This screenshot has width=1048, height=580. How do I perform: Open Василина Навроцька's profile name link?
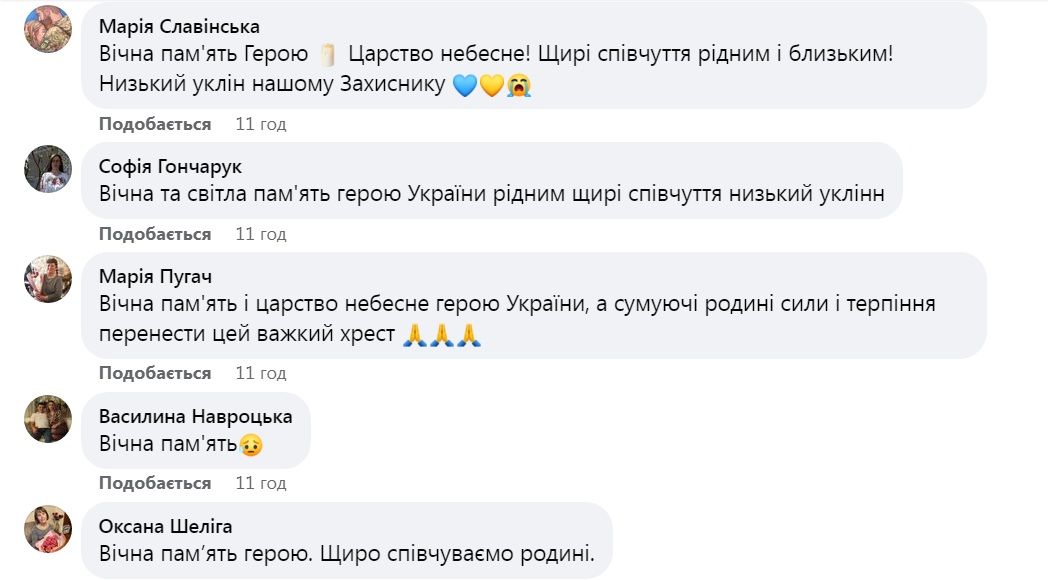196,416
